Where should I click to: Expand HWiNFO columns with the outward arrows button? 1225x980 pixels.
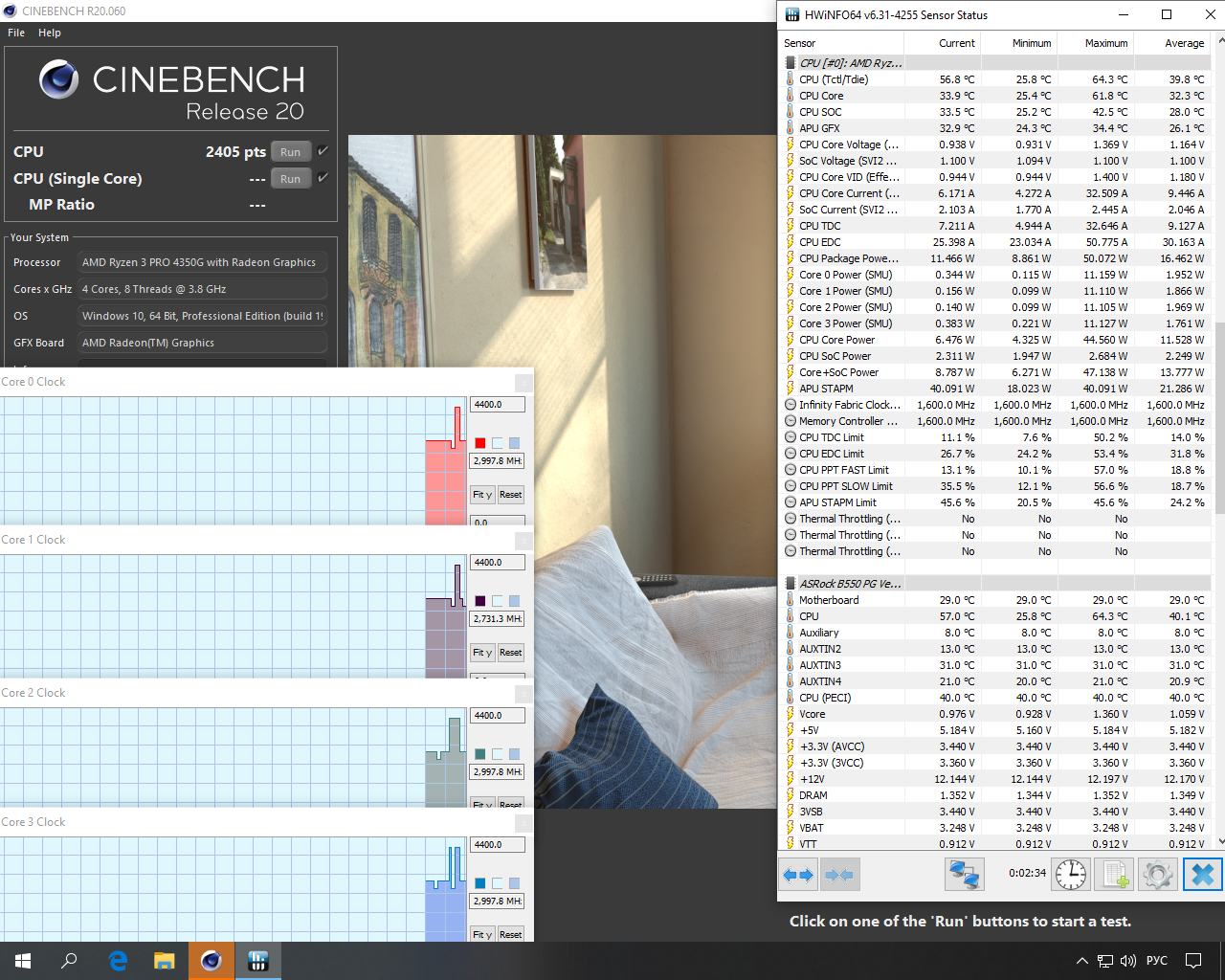coord(798,875)
